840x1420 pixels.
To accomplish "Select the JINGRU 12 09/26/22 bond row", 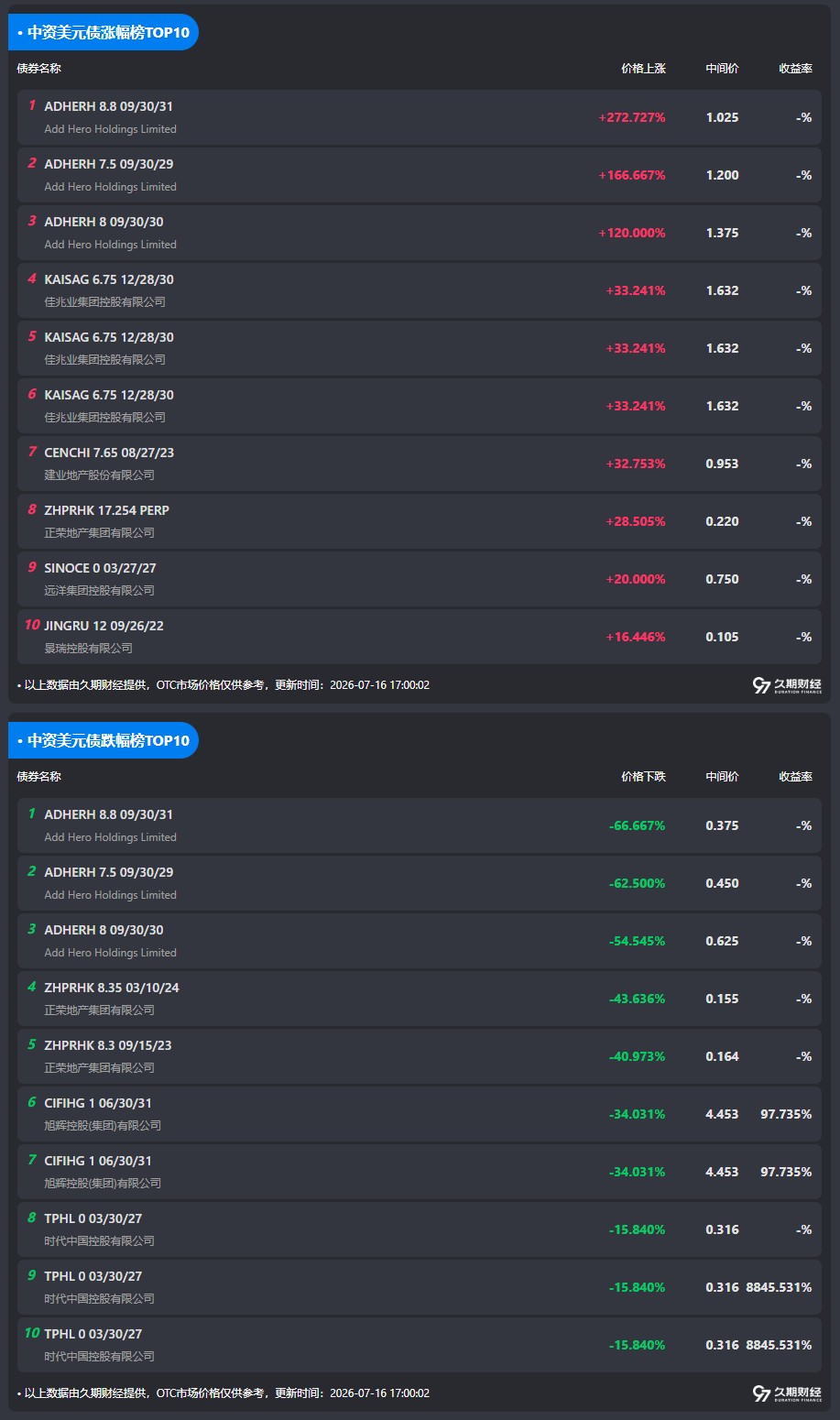I will [420, 637].
